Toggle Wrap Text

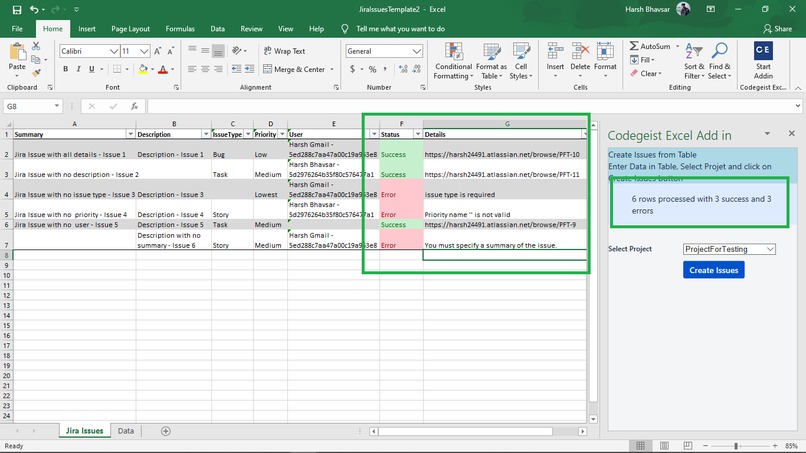284,51
